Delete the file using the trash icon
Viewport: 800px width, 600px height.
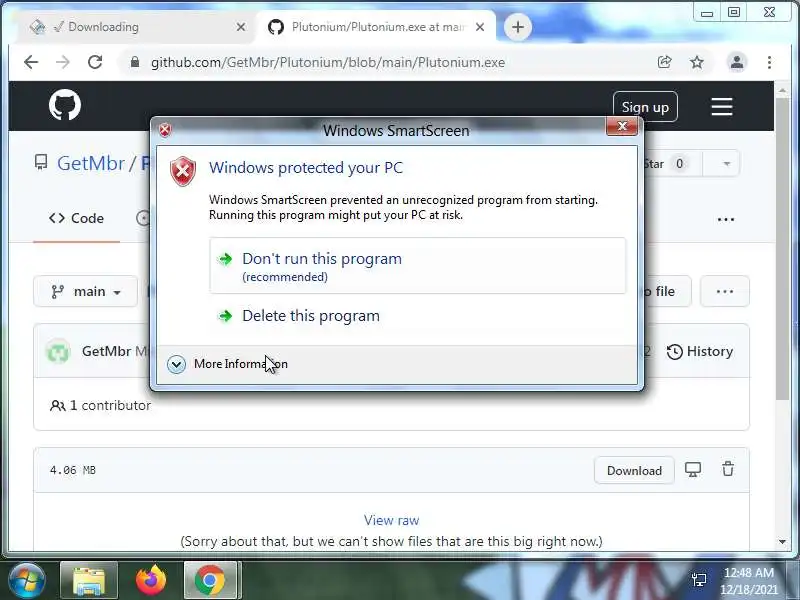click(728, 469)
